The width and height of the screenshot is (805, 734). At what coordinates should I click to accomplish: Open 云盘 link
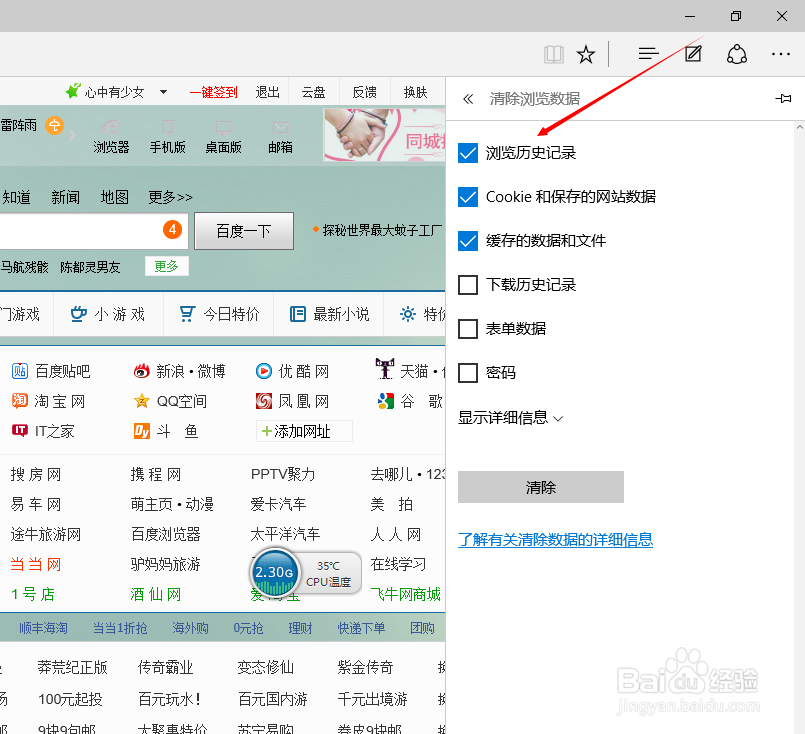(313, 92)
